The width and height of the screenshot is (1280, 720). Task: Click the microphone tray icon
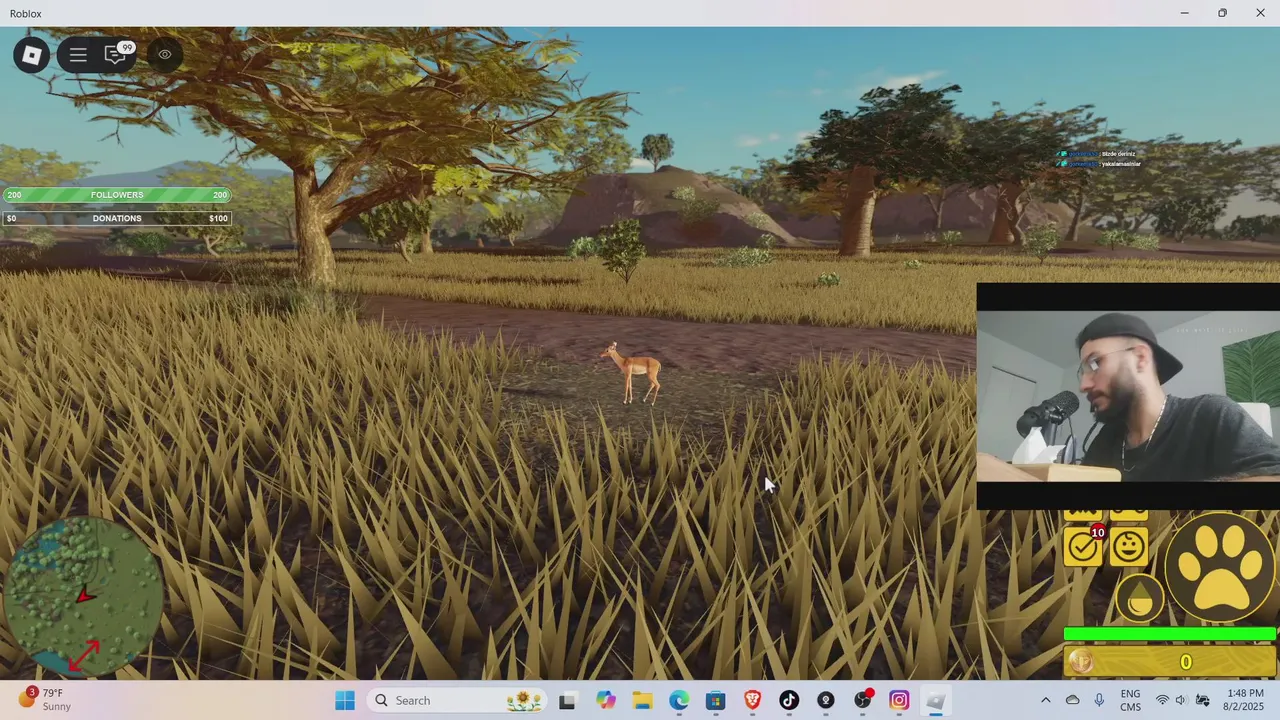coord(1099,700)
